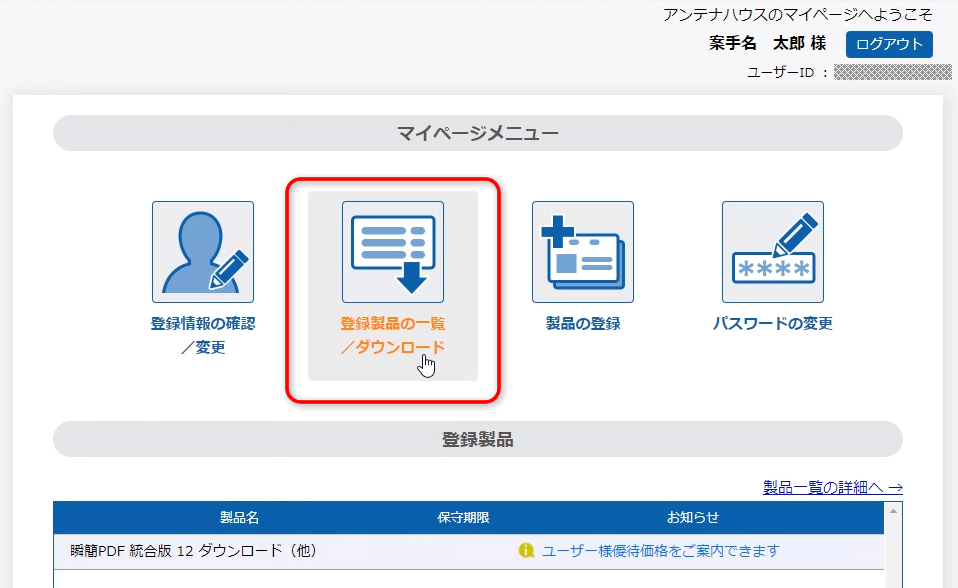Image resolution: width=958 pixels, height=588 pixels.
Task: Select the パスワードの変更 text label
Action: 773,324
